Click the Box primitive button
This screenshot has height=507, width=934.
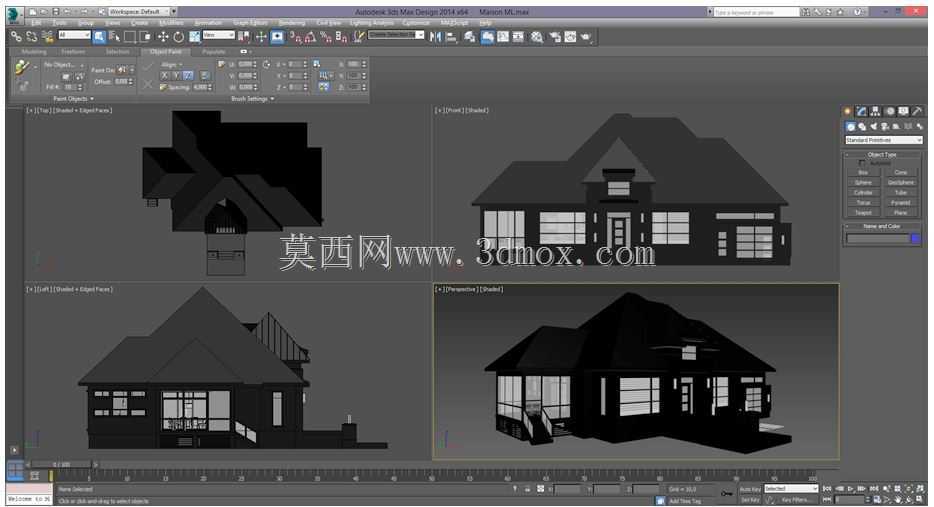(x=863, y=173)
